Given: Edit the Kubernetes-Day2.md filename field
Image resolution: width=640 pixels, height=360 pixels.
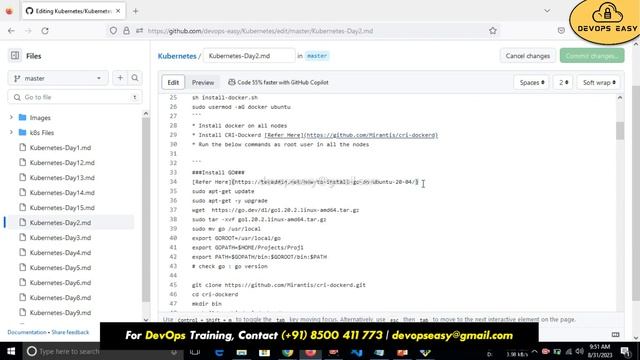Looking at the screenshot, I should tap(249, 56).
